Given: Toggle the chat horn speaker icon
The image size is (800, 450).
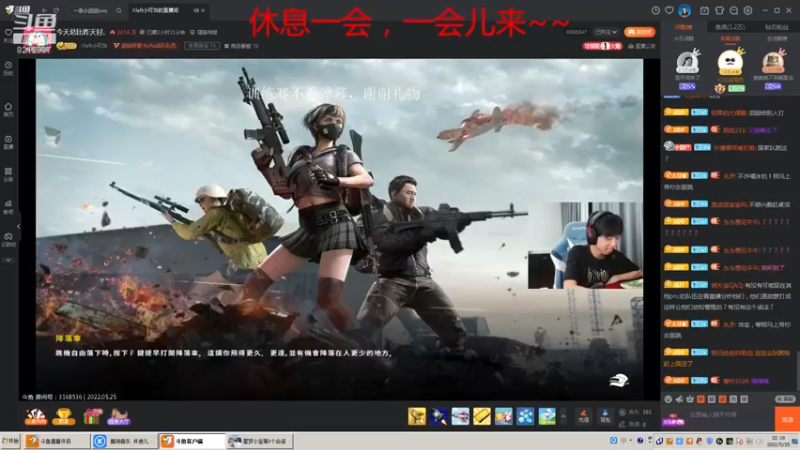Looking at the screenshot, I should coord(679,399).
